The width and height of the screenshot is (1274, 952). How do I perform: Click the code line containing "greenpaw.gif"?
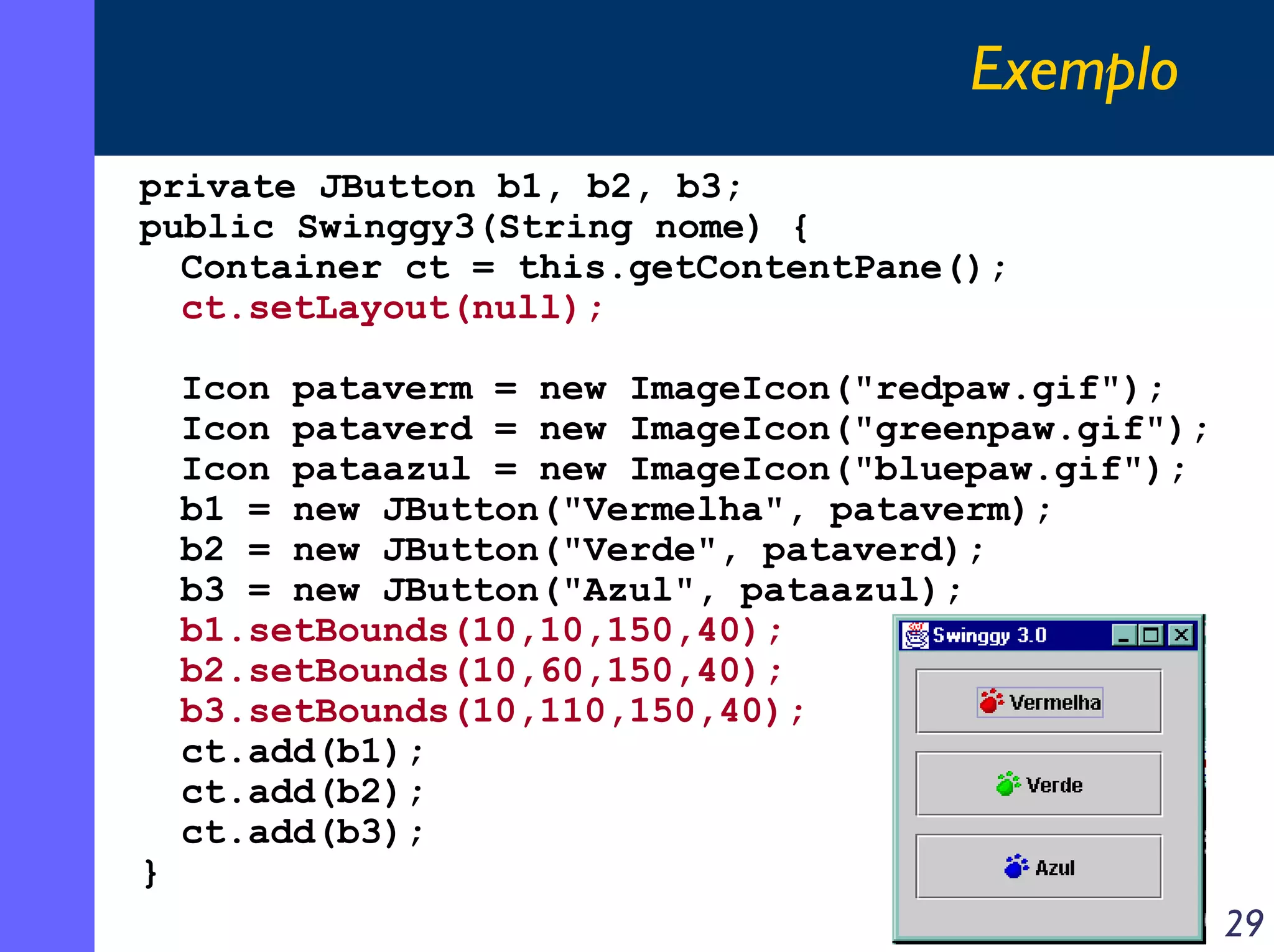[x=695, y=430]
